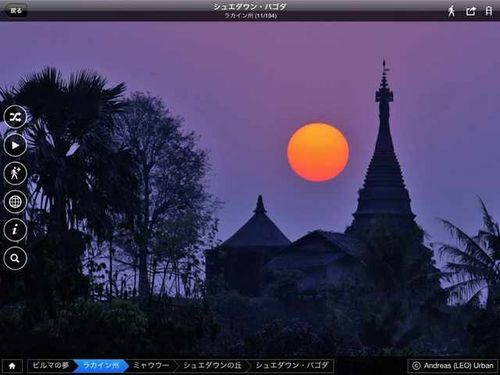This screenshot has width=500, height=375.
Task: Select the ビルマの夢 breadcrumb
Action: 50,366
